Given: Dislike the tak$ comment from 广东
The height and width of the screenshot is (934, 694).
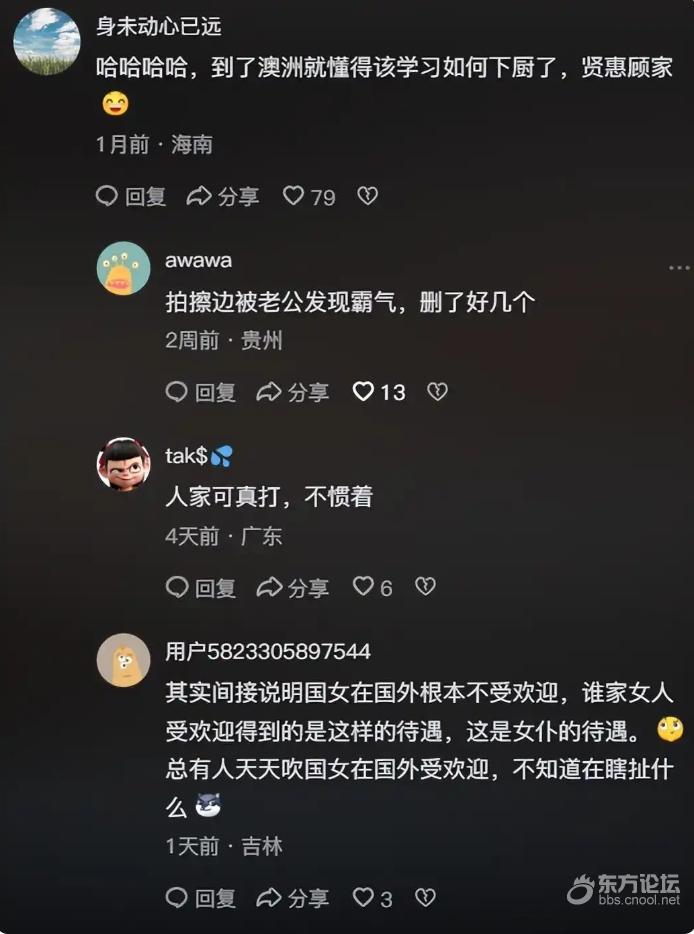Looking at the screenshot, I should pyautogui.click(x=425, y=587).
